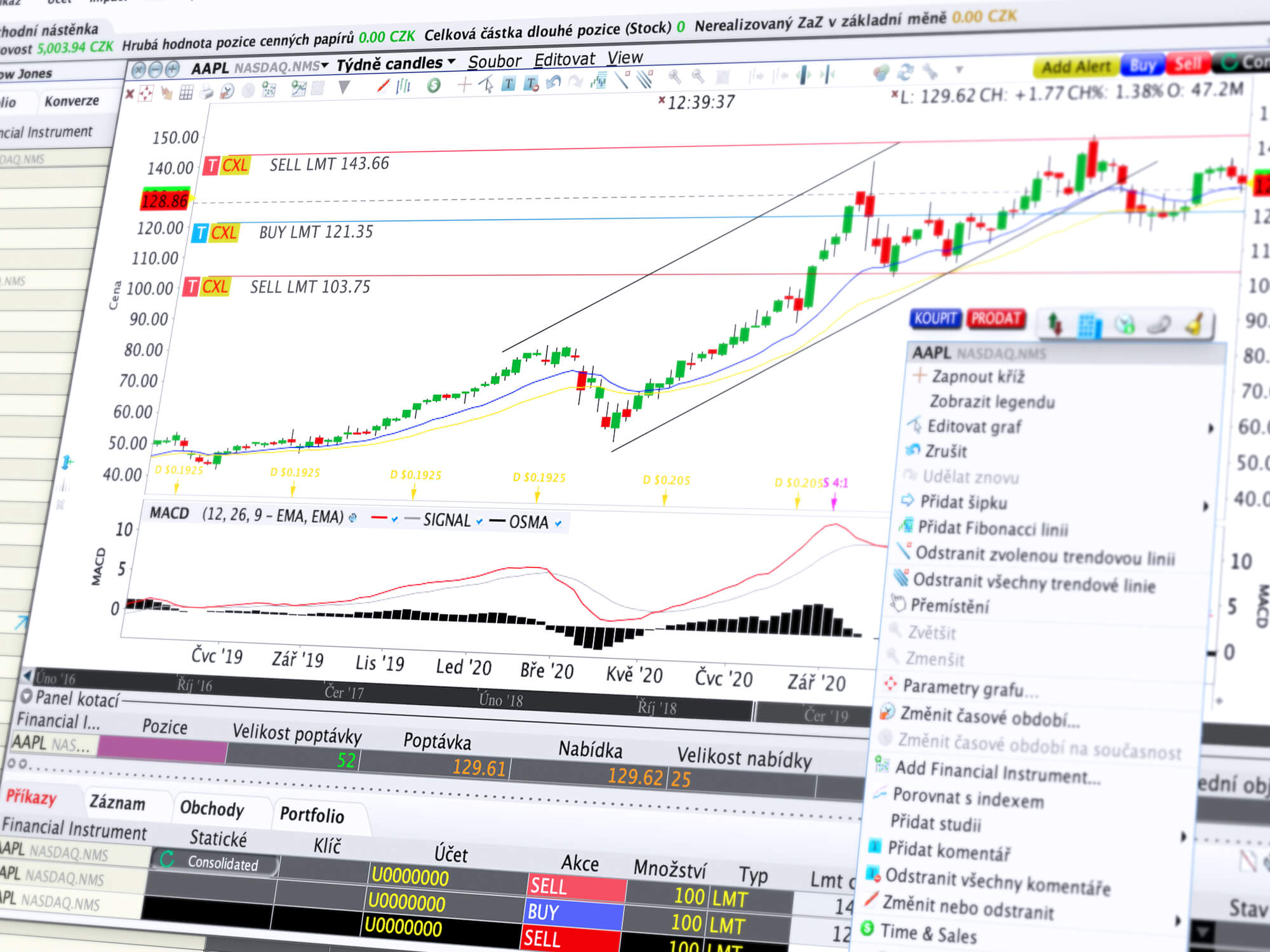Toggle the red MACD line visibility checkmark
This screenshot has width=1270, height=952.
395,519
